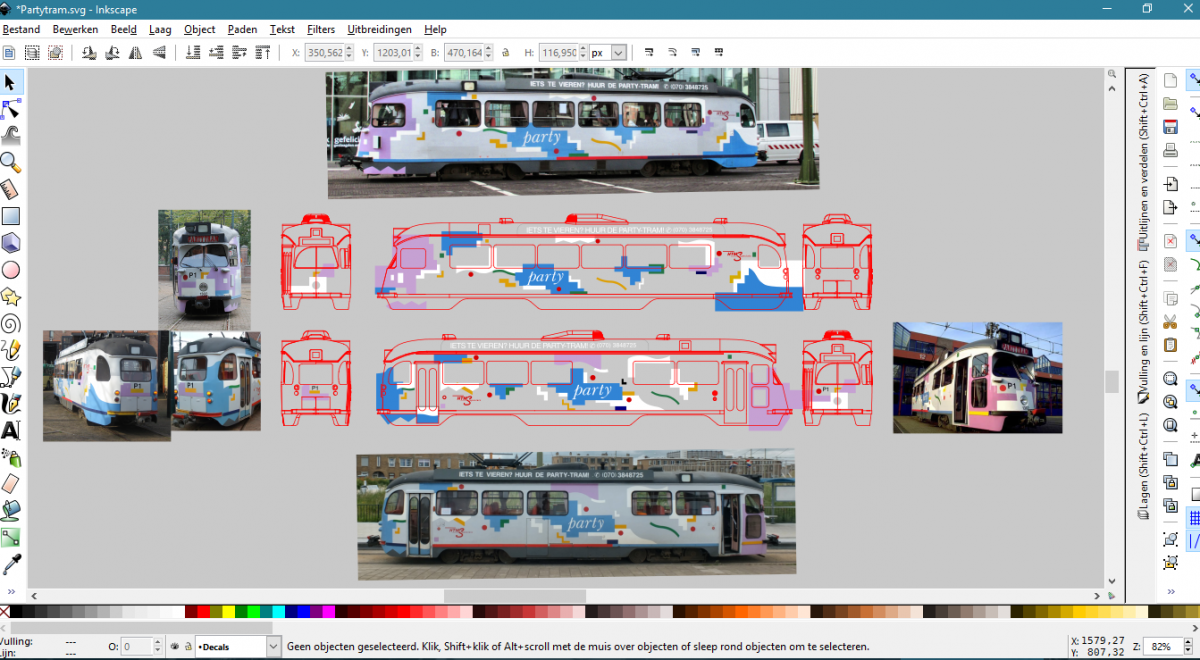Toggle current layer visibility eye
Viewport: 1200px width, 660px height.
coord(174,647)
